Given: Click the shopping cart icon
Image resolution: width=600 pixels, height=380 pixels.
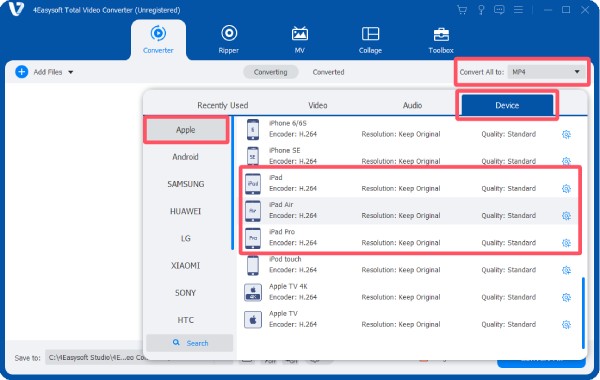Looking at the screenshot, I should click(x=462, y=10).
